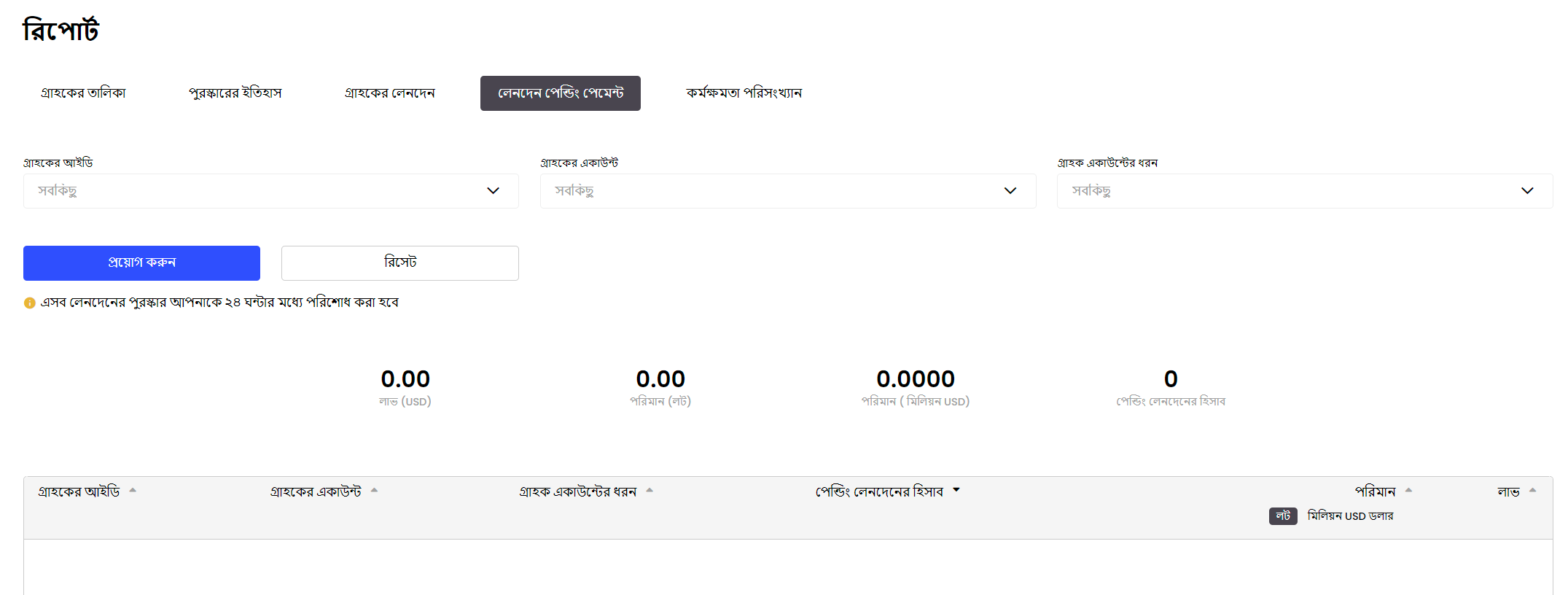This screenshot has width=1568, height=595.
Task: Click গ্রাহকের একাউন্ট column header text
Action: point(316,492)
